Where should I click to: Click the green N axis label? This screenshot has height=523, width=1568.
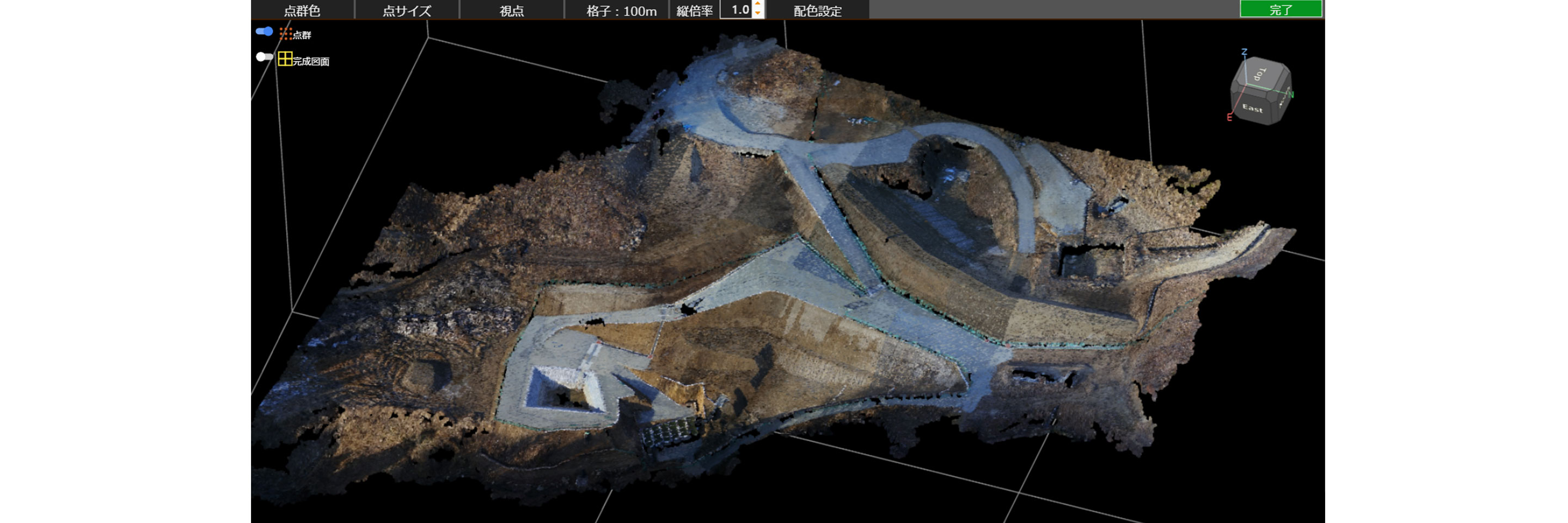pyautogui.click(x=1290, y=94)
